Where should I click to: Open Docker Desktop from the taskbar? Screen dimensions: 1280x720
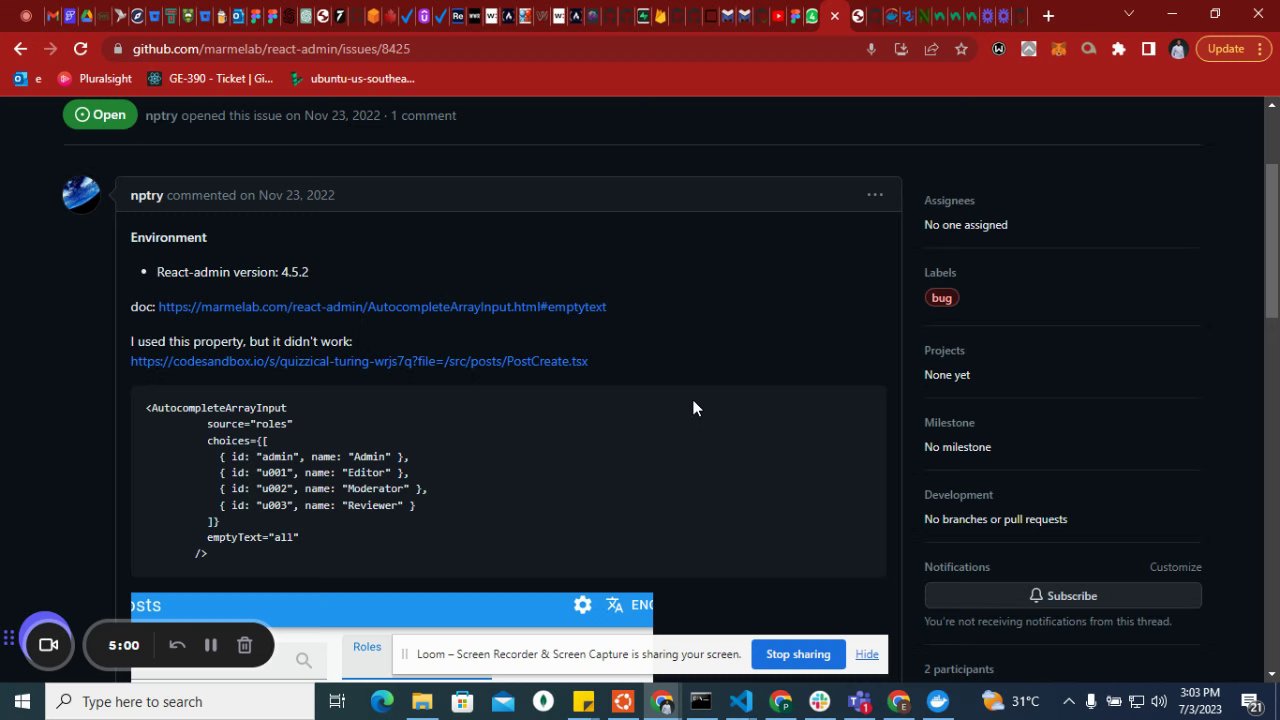point(938,702)
